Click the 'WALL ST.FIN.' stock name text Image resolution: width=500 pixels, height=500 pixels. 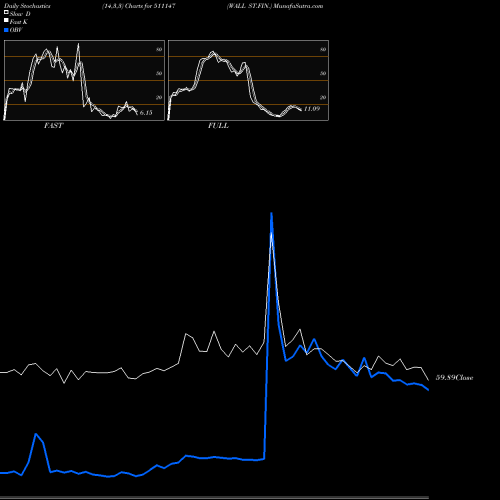click(x=249, y=6)
